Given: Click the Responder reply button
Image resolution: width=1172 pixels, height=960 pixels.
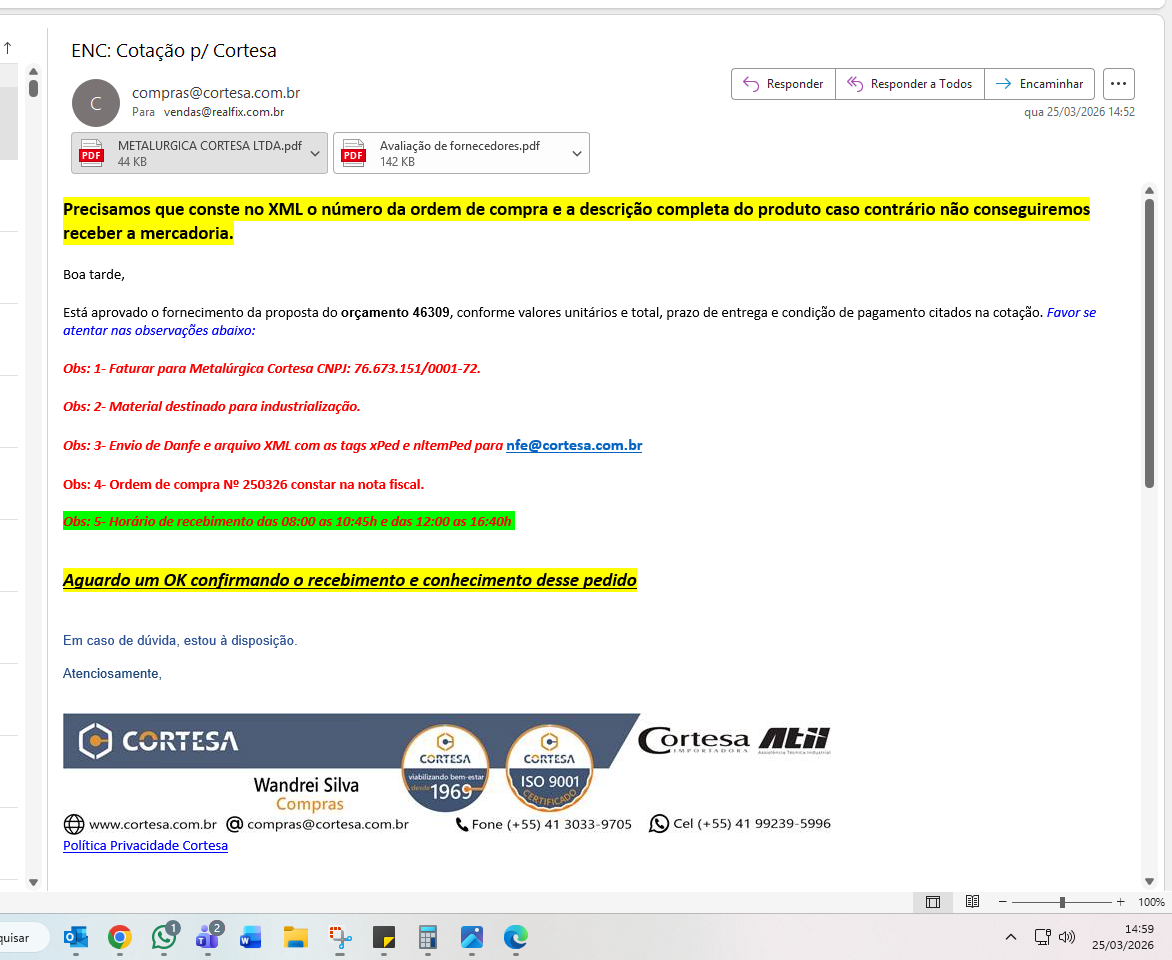Looking at the screenshot, I should pyautogui.click(x=783, y=84).
